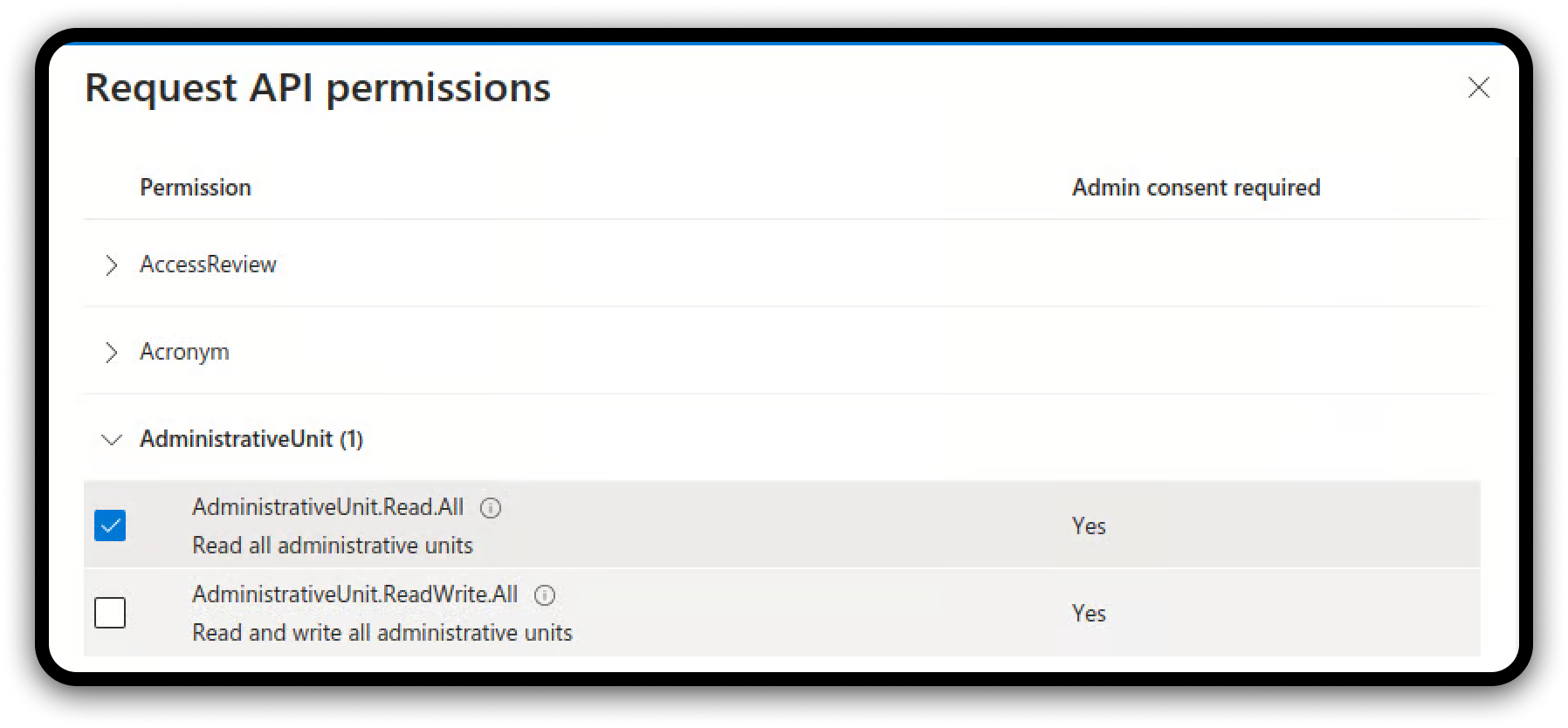This screenshot has width=1568, height=728.
Task: Click the info icon beside AdministrativeUnit.Read.All
Action: point(491,508)
